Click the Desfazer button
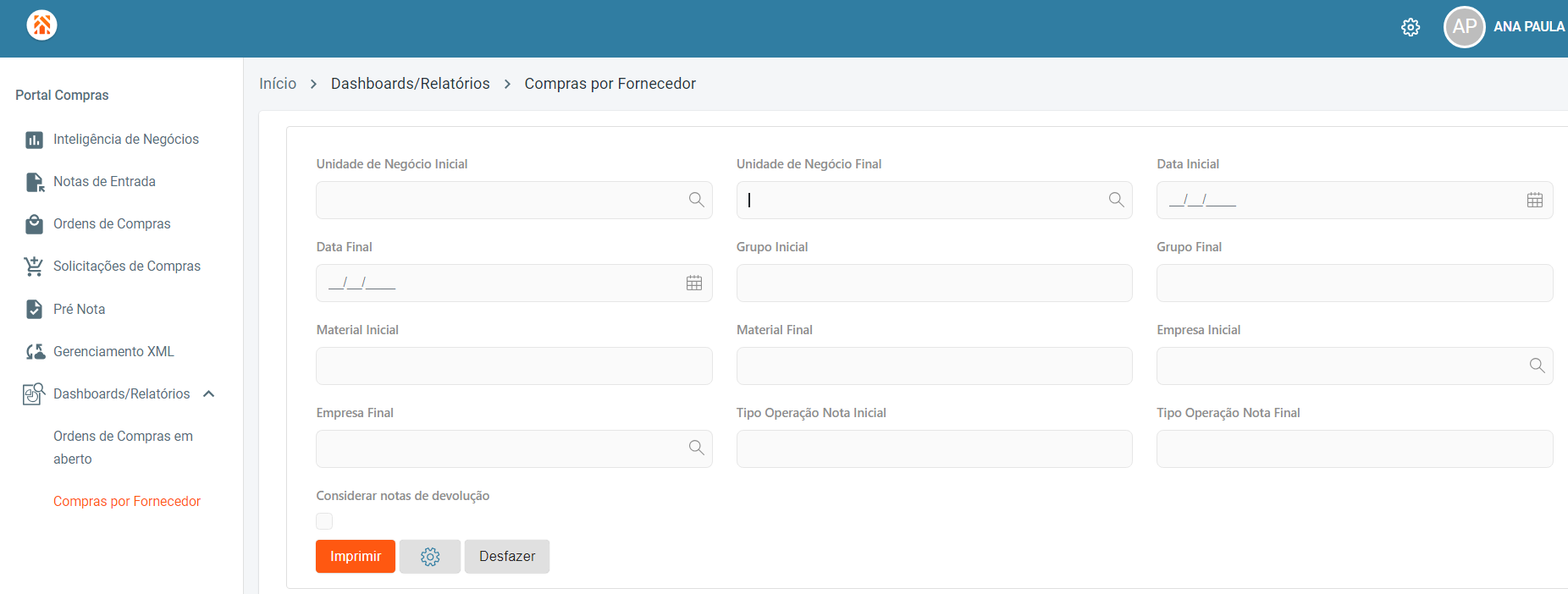Image resolution: width=1568 pixels, height=594 pixels. 506,557
